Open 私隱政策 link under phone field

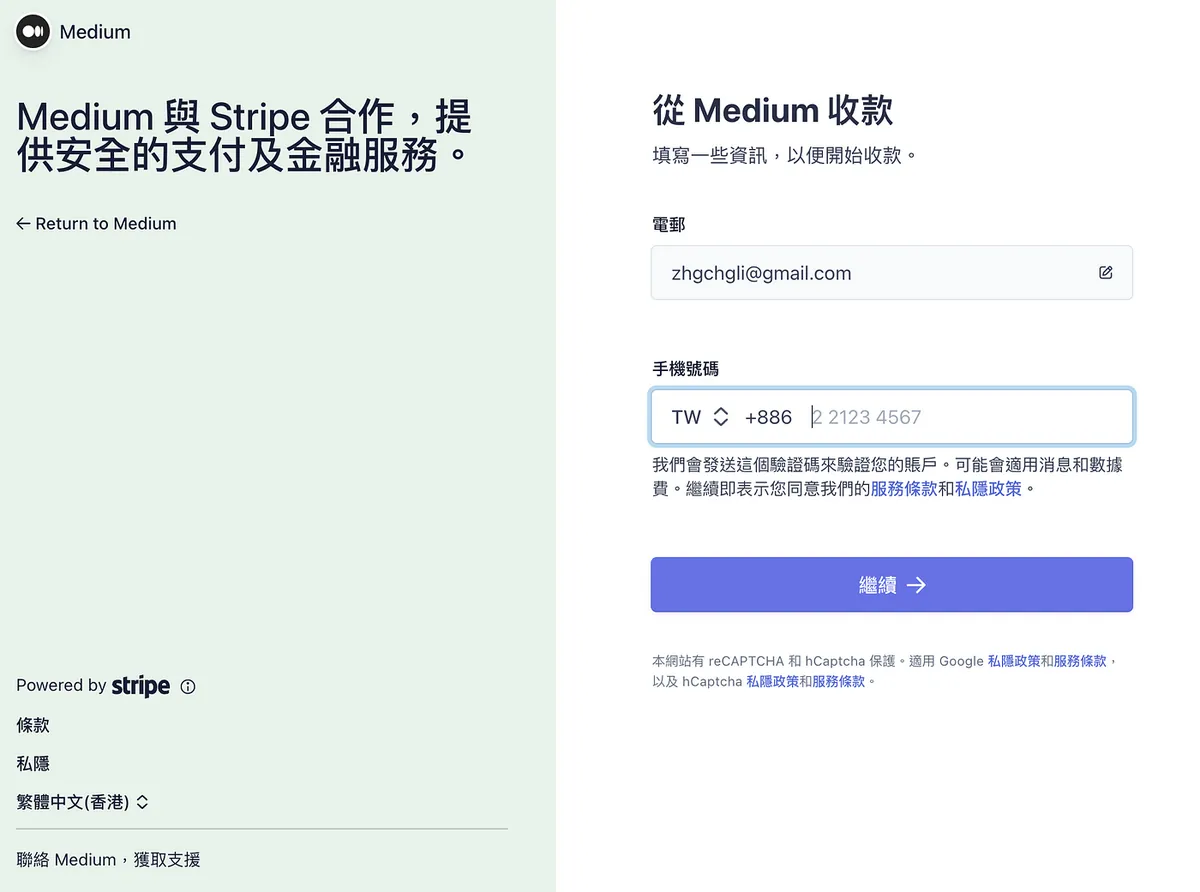tap(988, 489)
